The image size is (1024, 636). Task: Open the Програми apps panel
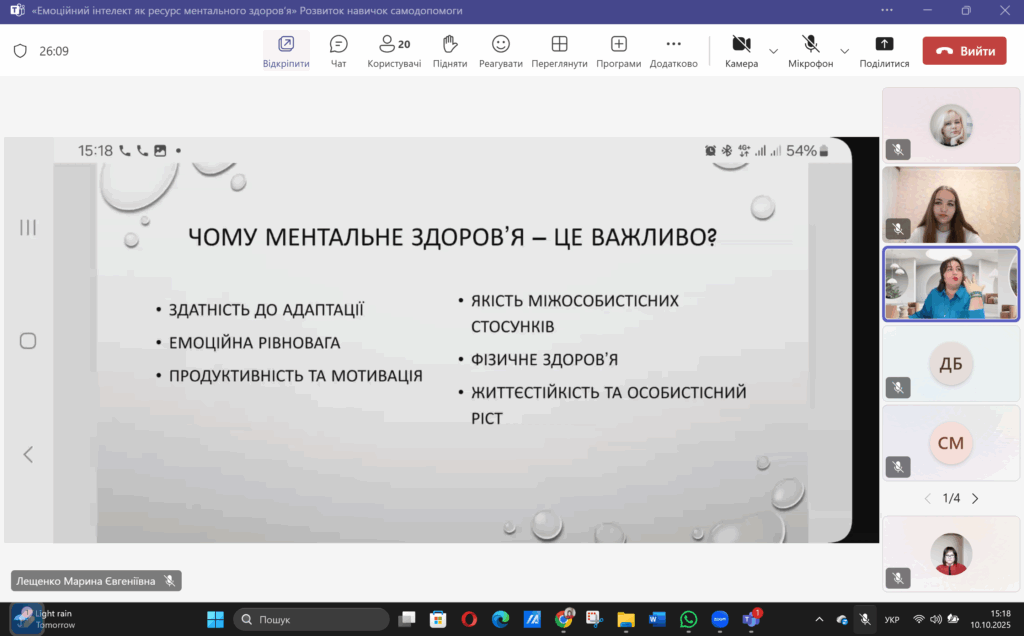point(618,51)
